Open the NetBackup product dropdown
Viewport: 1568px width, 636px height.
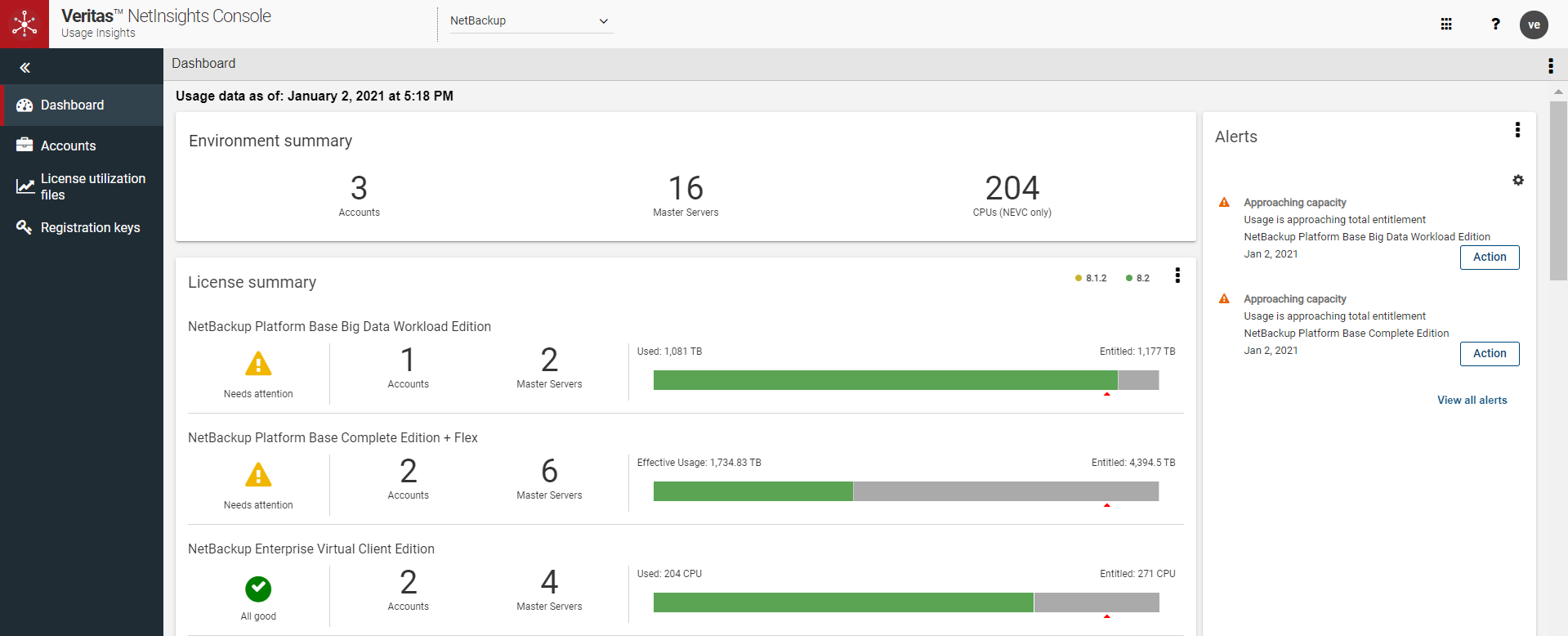coord(530,20)
